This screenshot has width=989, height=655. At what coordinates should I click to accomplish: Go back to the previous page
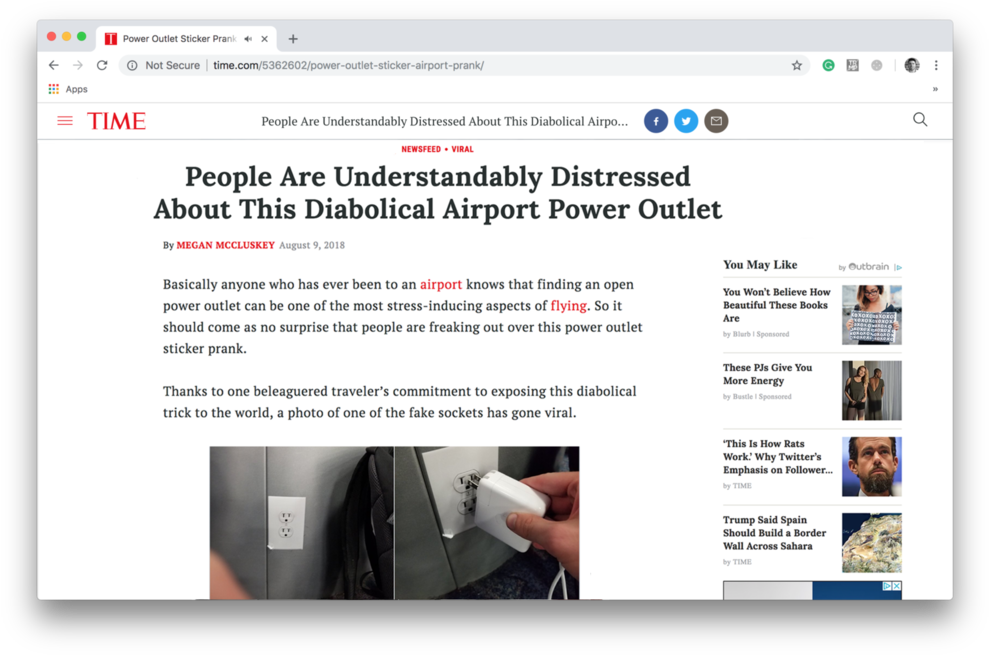point(54,65)
